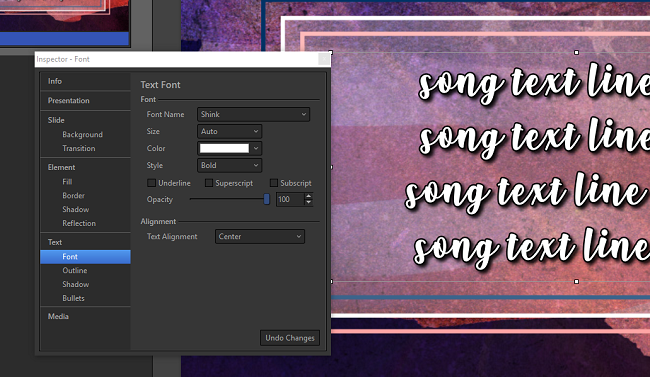Increase opacity with the up stepper arrow
650x377 pixels.
[308, 196]
